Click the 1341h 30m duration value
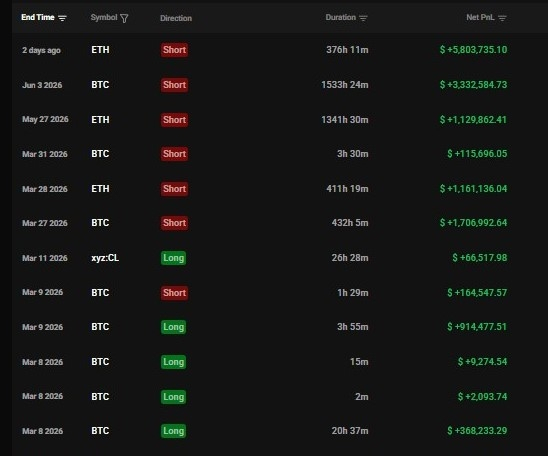Image resolution: width=548 pixels, height=456 pixels. (345, 120)
